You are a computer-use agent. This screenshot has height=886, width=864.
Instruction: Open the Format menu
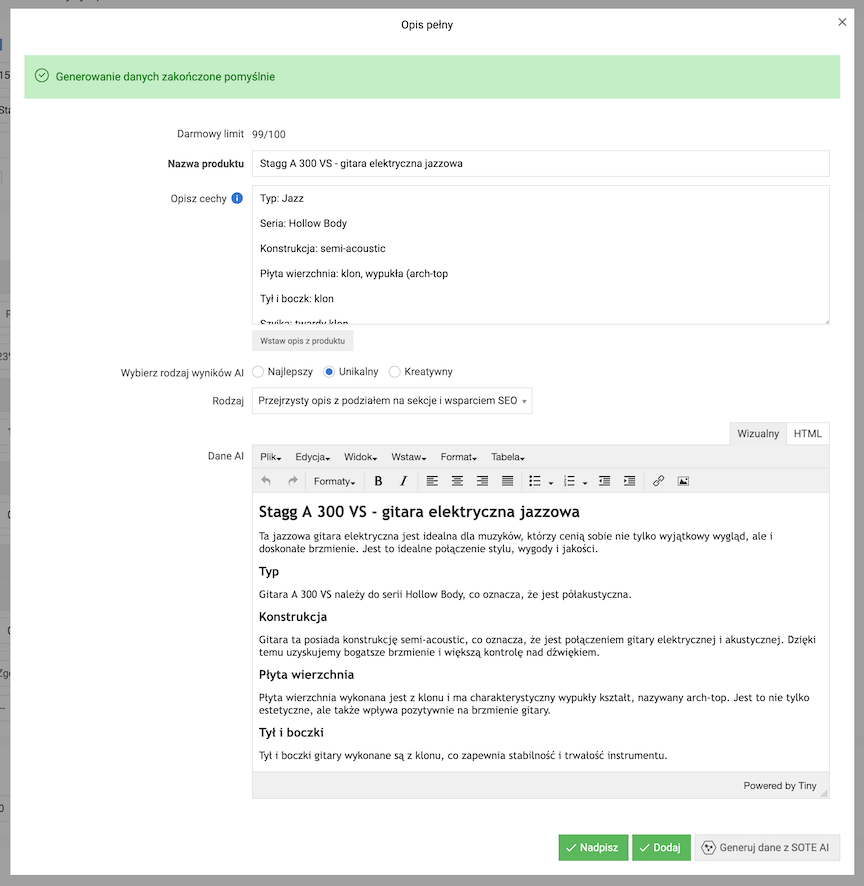pos(459,457)
